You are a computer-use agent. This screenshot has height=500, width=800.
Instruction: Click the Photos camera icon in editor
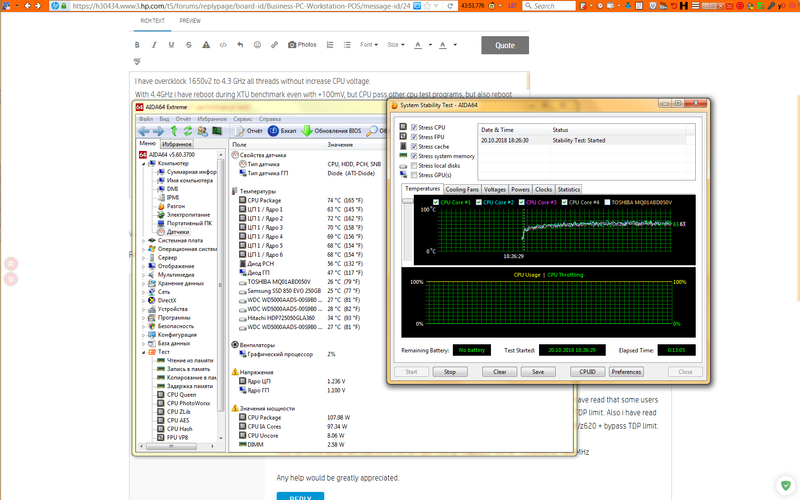tap(292, 45)
